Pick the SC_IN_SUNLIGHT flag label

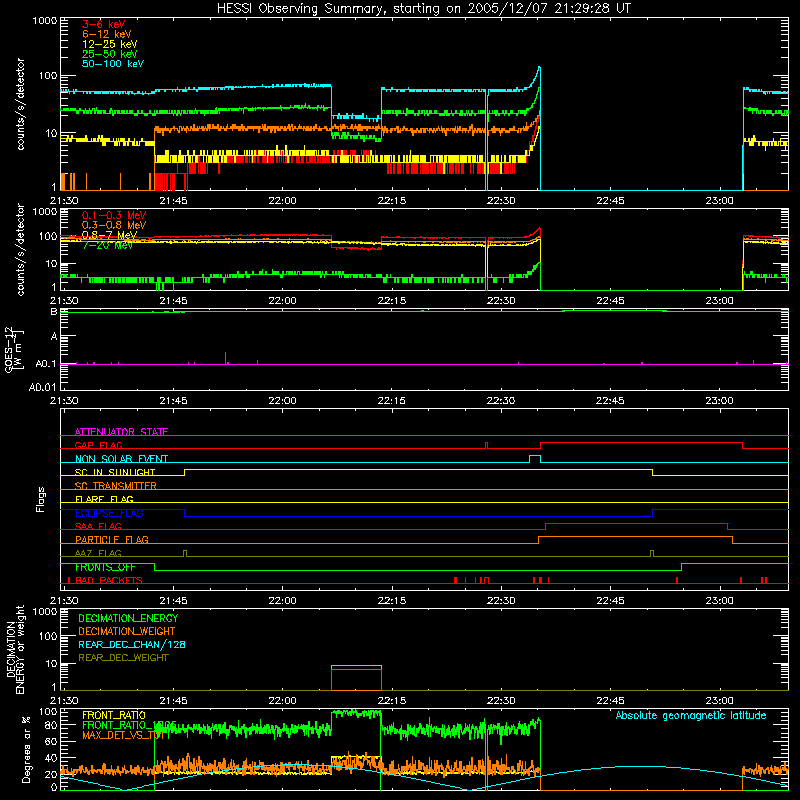pyautogui.click(x=115, y=472)
